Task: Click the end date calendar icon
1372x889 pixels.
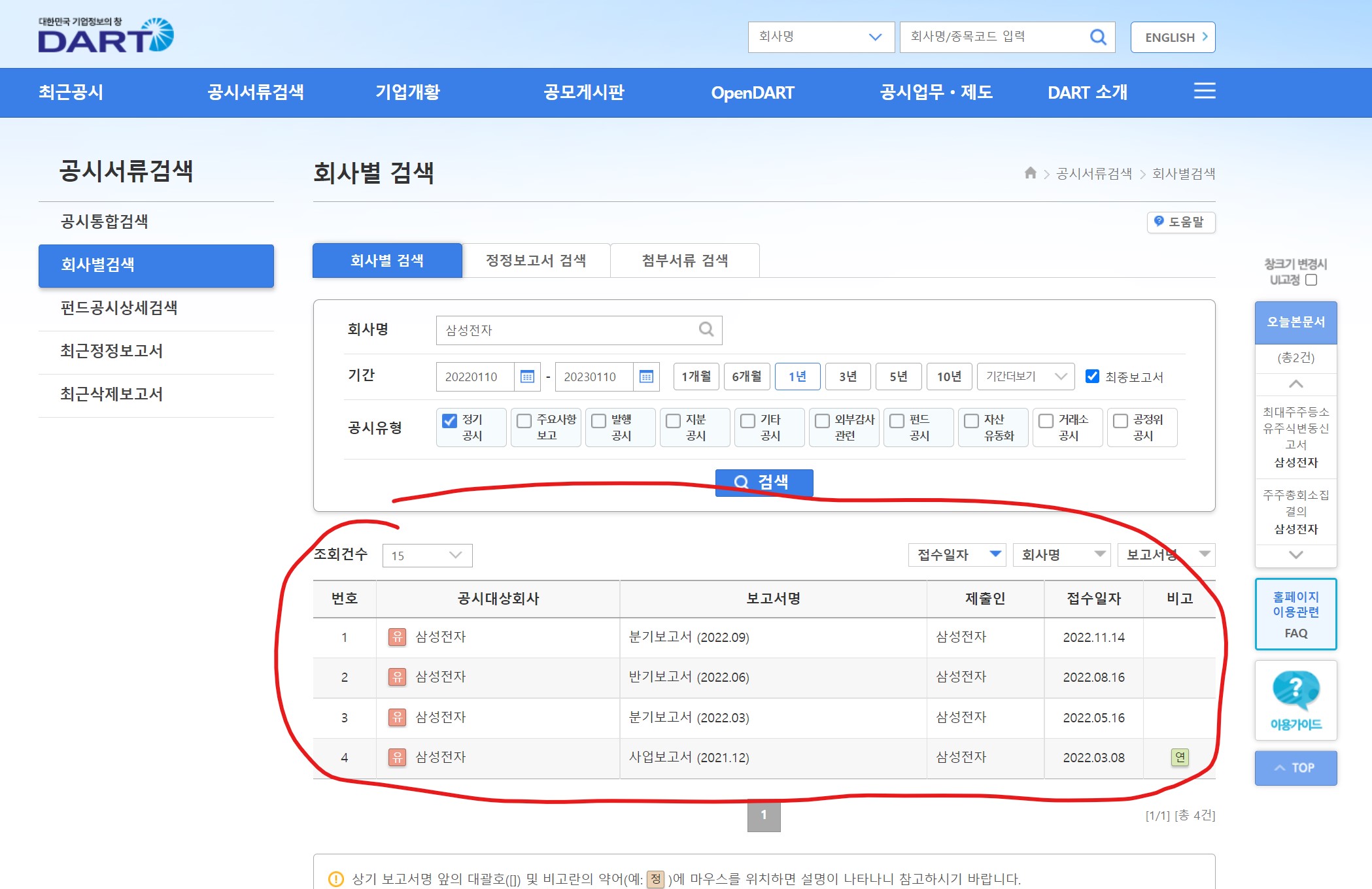Action: tap(646, 377)
